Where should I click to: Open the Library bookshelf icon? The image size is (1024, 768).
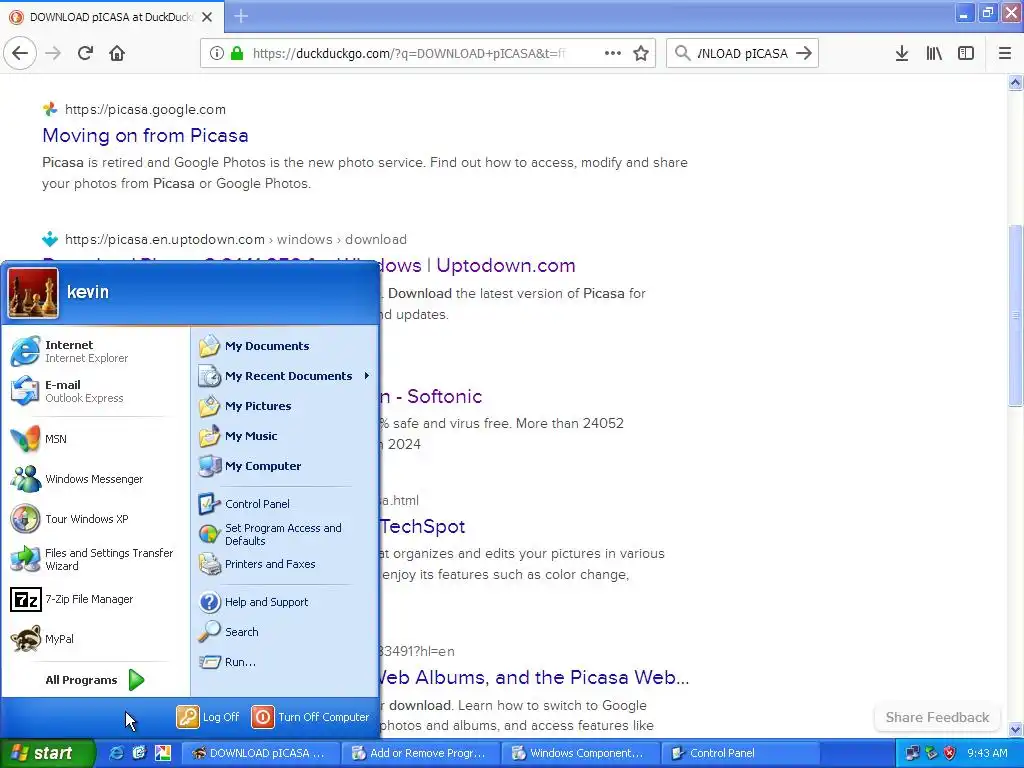(x=934, y=53)
